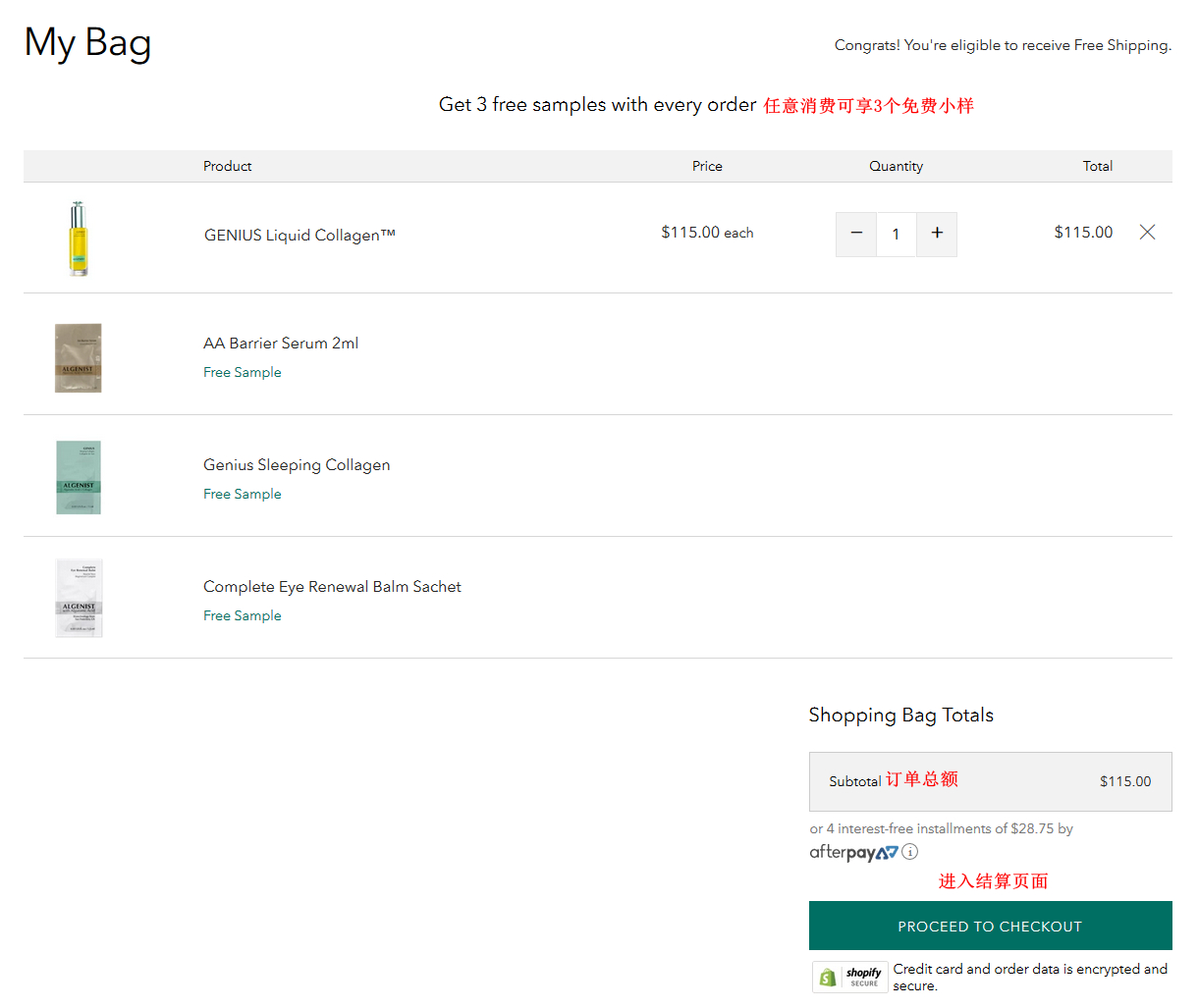Click the Total column header
This screenshot has width=1198, height=1008.
pyautogui.click(x=1098, y=166)
